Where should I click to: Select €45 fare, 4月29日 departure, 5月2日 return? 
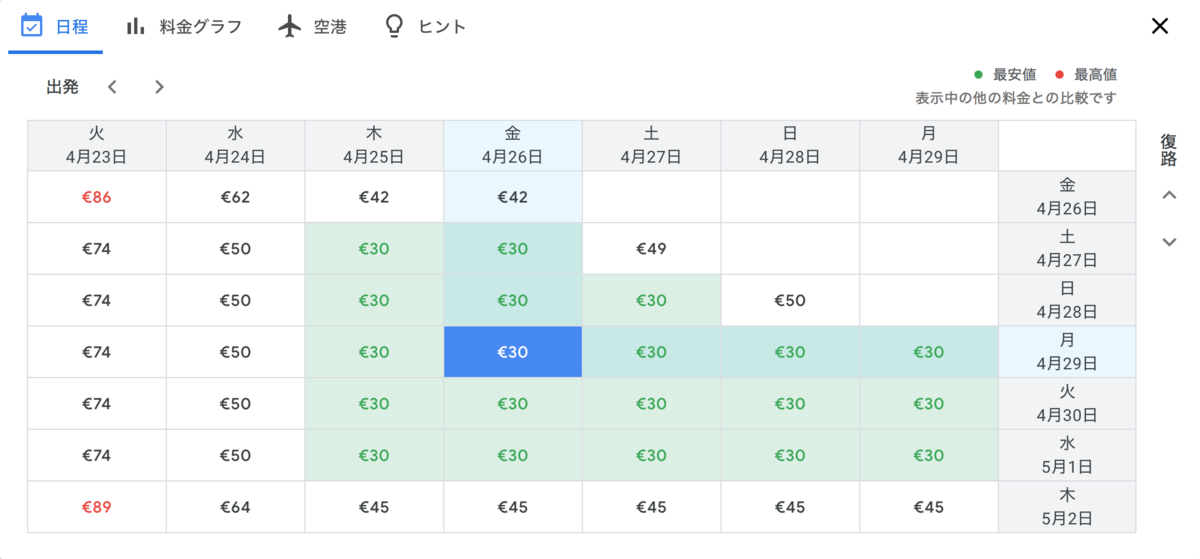[929, 507]
